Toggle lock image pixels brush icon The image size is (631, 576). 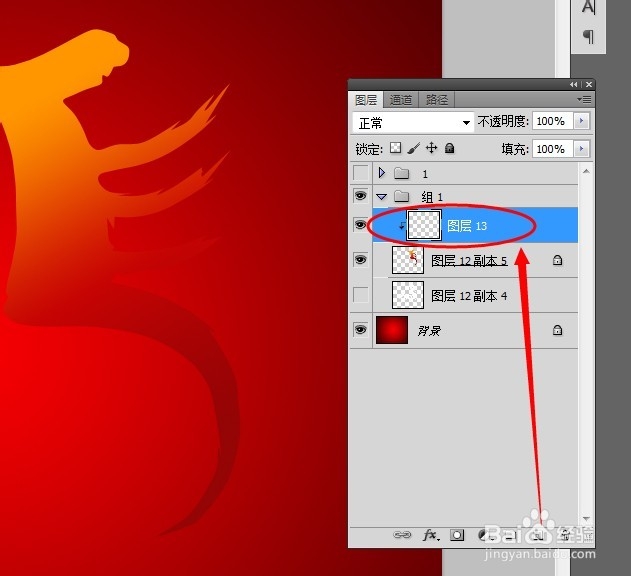coord(413,148)
